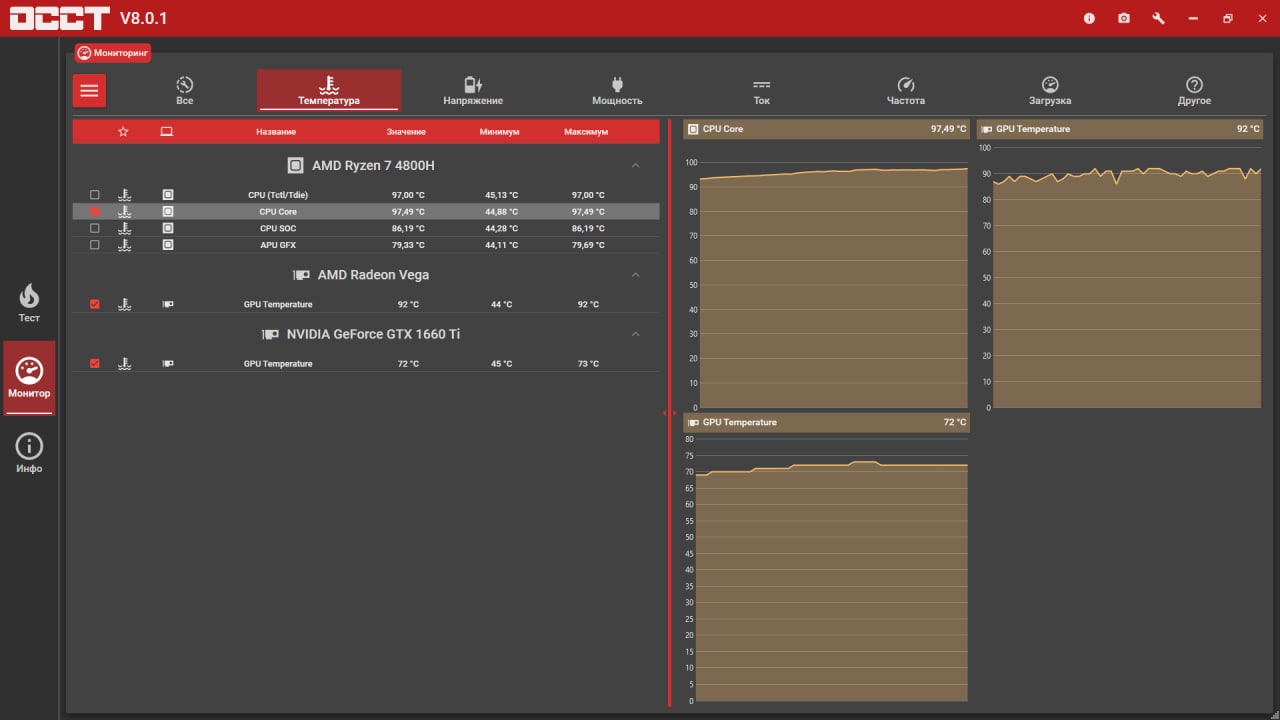Open the Тест flame section
The width and height of the screenshot is (1280, 720).
click(29, 303)
